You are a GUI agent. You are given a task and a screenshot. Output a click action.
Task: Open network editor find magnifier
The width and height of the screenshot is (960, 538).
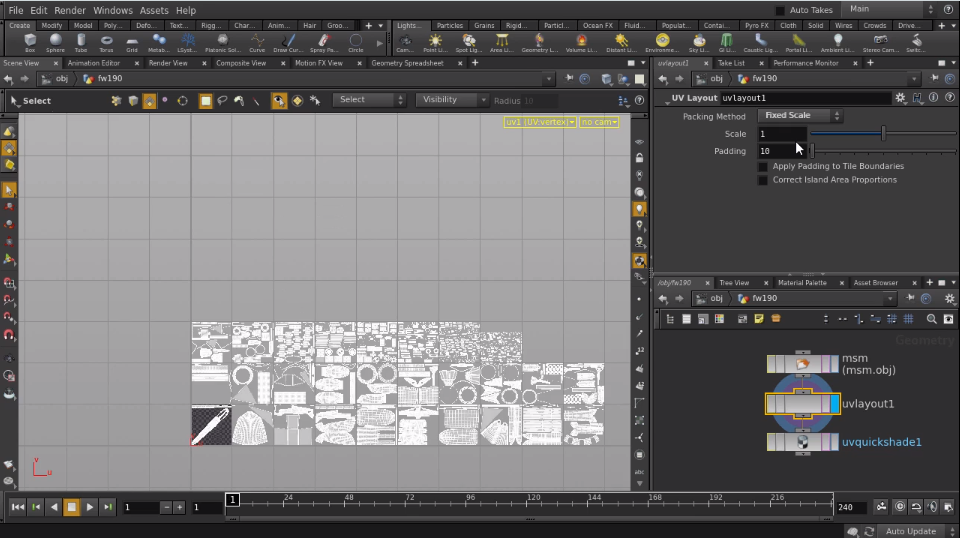click(931, 319)
